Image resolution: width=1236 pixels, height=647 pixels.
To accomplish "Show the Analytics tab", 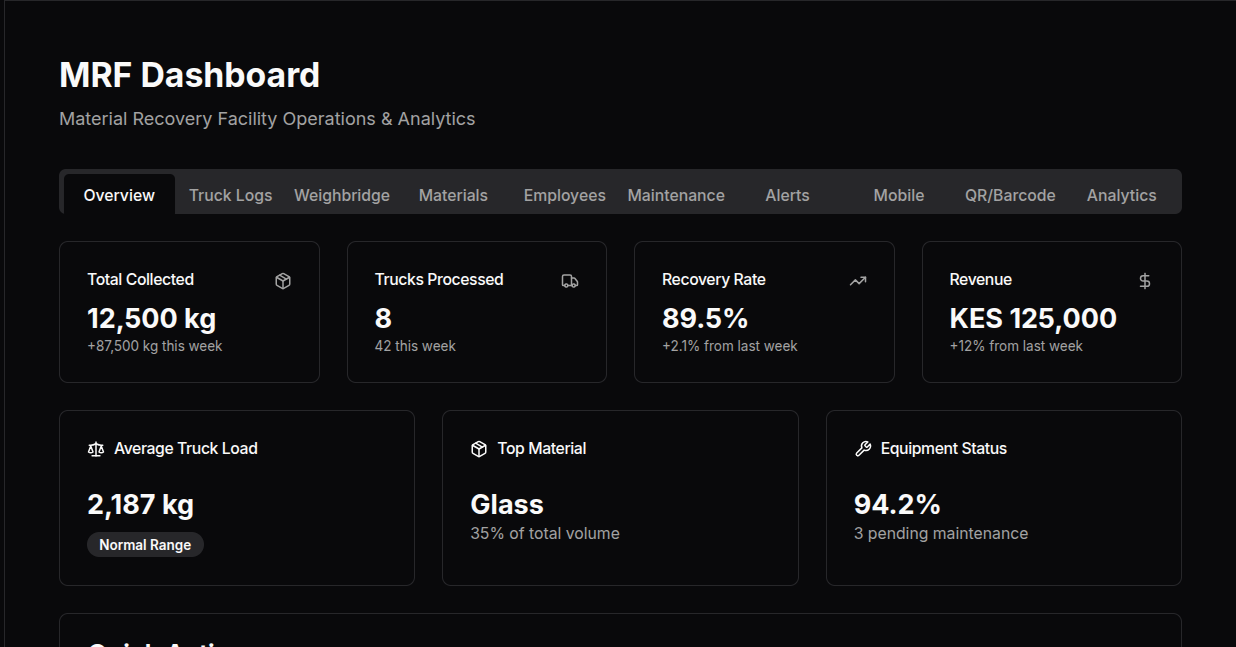I will pos(1121,195).
